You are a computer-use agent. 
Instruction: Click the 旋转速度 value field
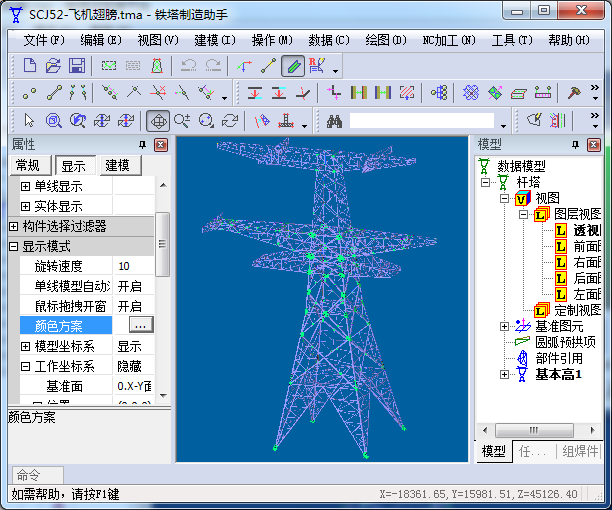[134, 266]
